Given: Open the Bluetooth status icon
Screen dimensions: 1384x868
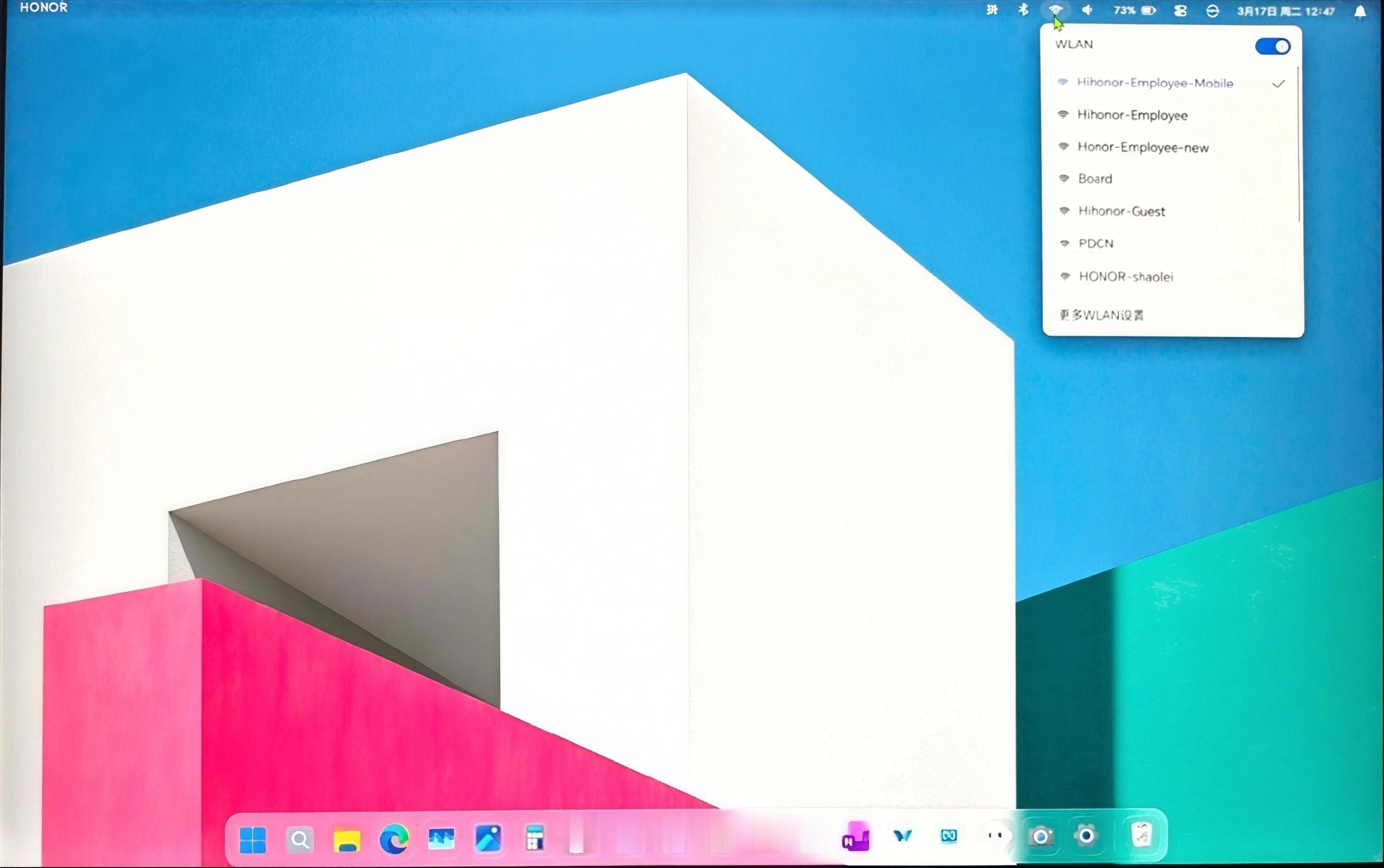Looking at the screenshot, I should pyautogui.click(x=1023, y=10).
